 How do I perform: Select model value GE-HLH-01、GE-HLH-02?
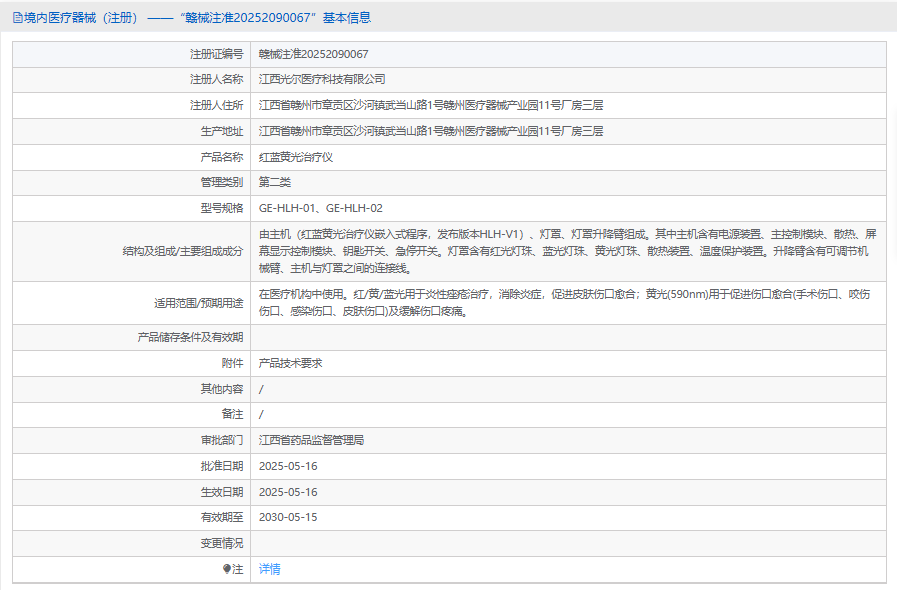321,208
